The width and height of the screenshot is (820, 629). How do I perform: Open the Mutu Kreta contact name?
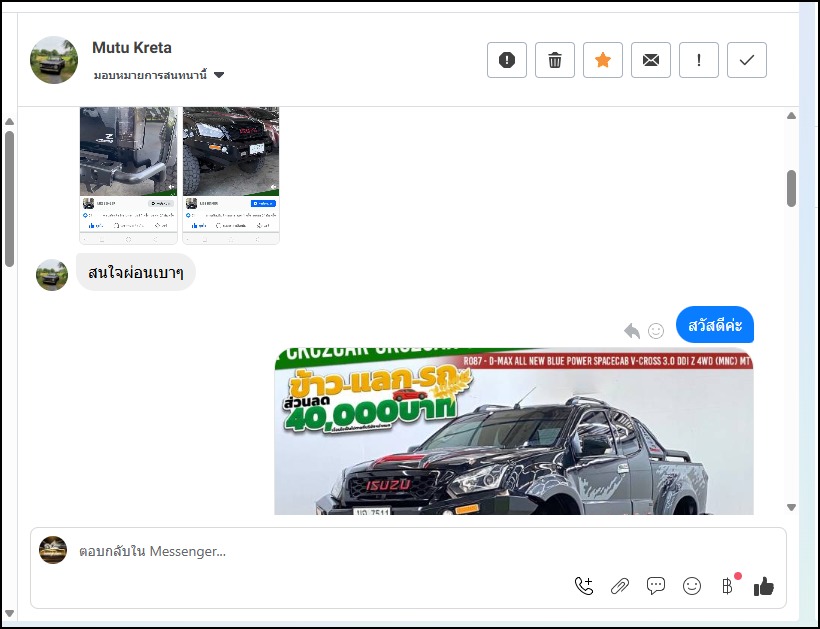(x=132, y=48)
